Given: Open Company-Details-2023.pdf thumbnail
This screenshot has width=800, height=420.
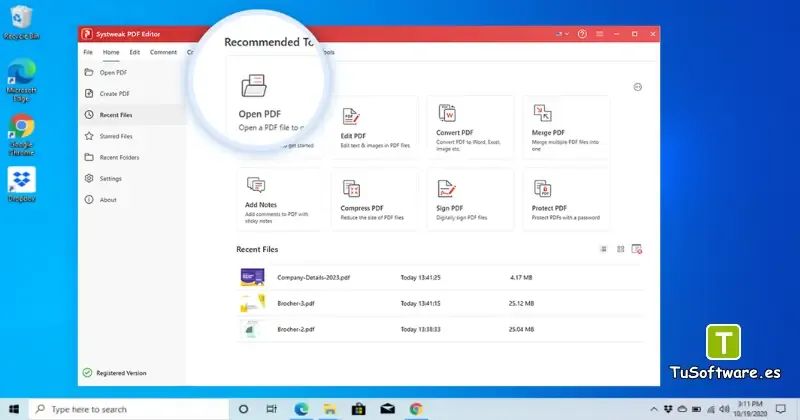Looking at the screenshot, I should click(x=253, y=277).
